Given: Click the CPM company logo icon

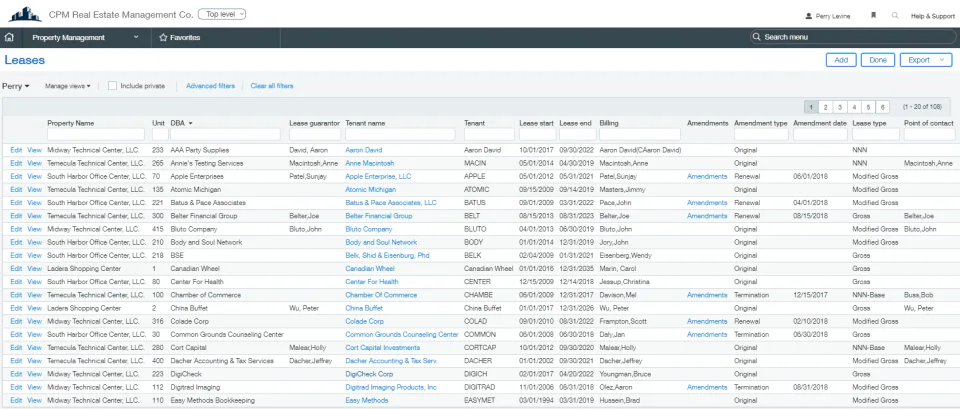Looking at the screenshot, I should click(25, 13).
